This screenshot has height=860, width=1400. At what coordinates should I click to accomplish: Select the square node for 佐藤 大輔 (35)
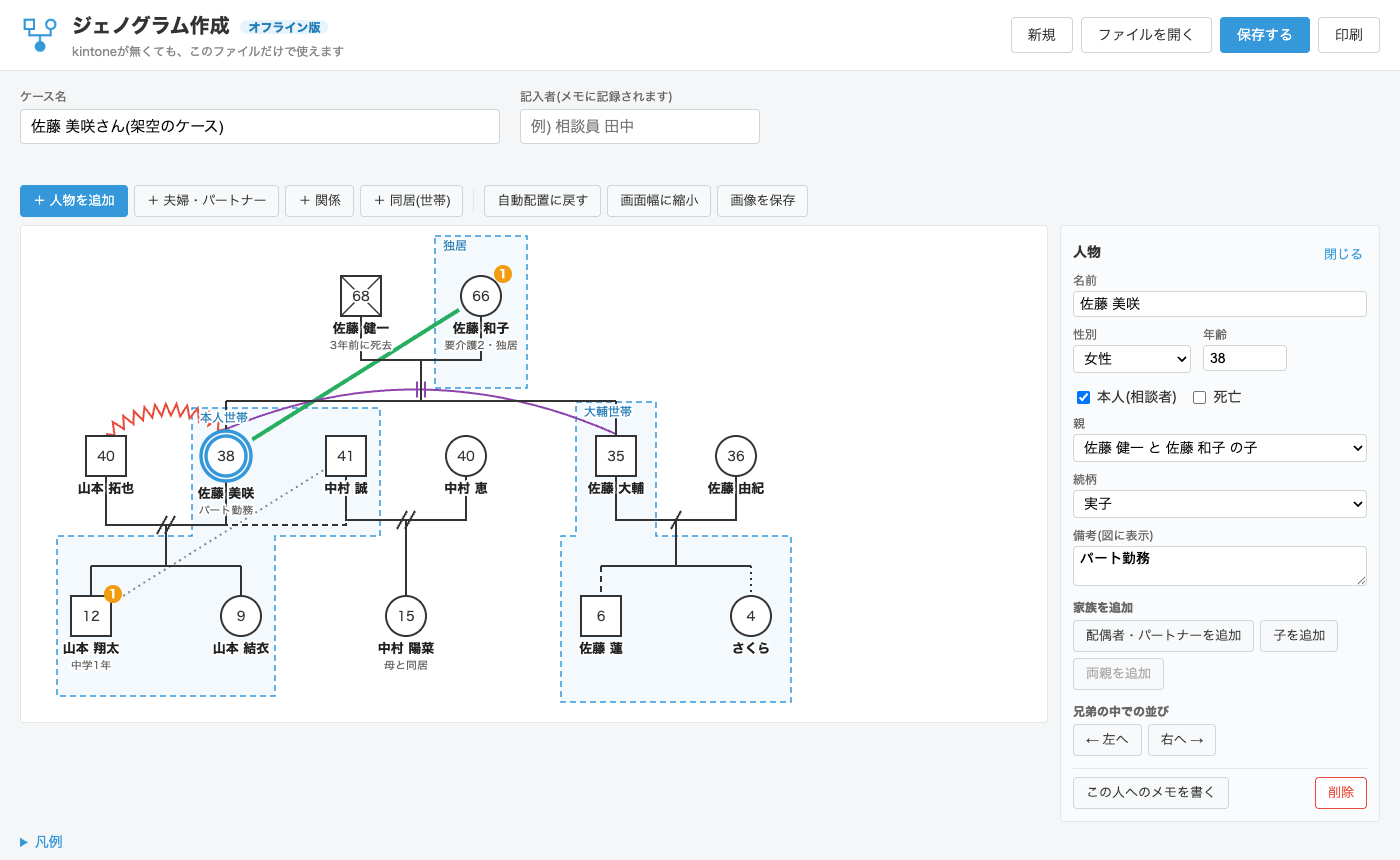[616, 456]
